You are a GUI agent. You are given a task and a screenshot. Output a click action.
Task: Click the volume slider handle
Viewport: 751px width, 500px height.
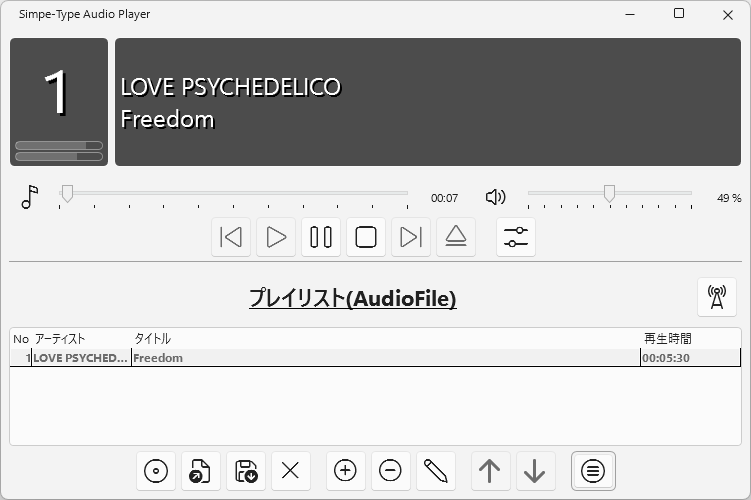[x=609, y=194]
